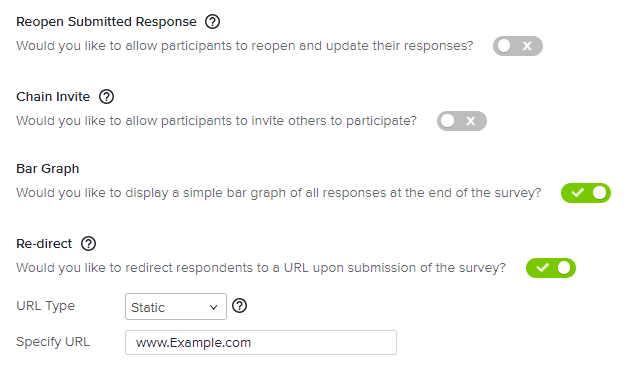Click the simple bar graph question text
This screenshot has height=366, width=636.
tap(279, 193)
